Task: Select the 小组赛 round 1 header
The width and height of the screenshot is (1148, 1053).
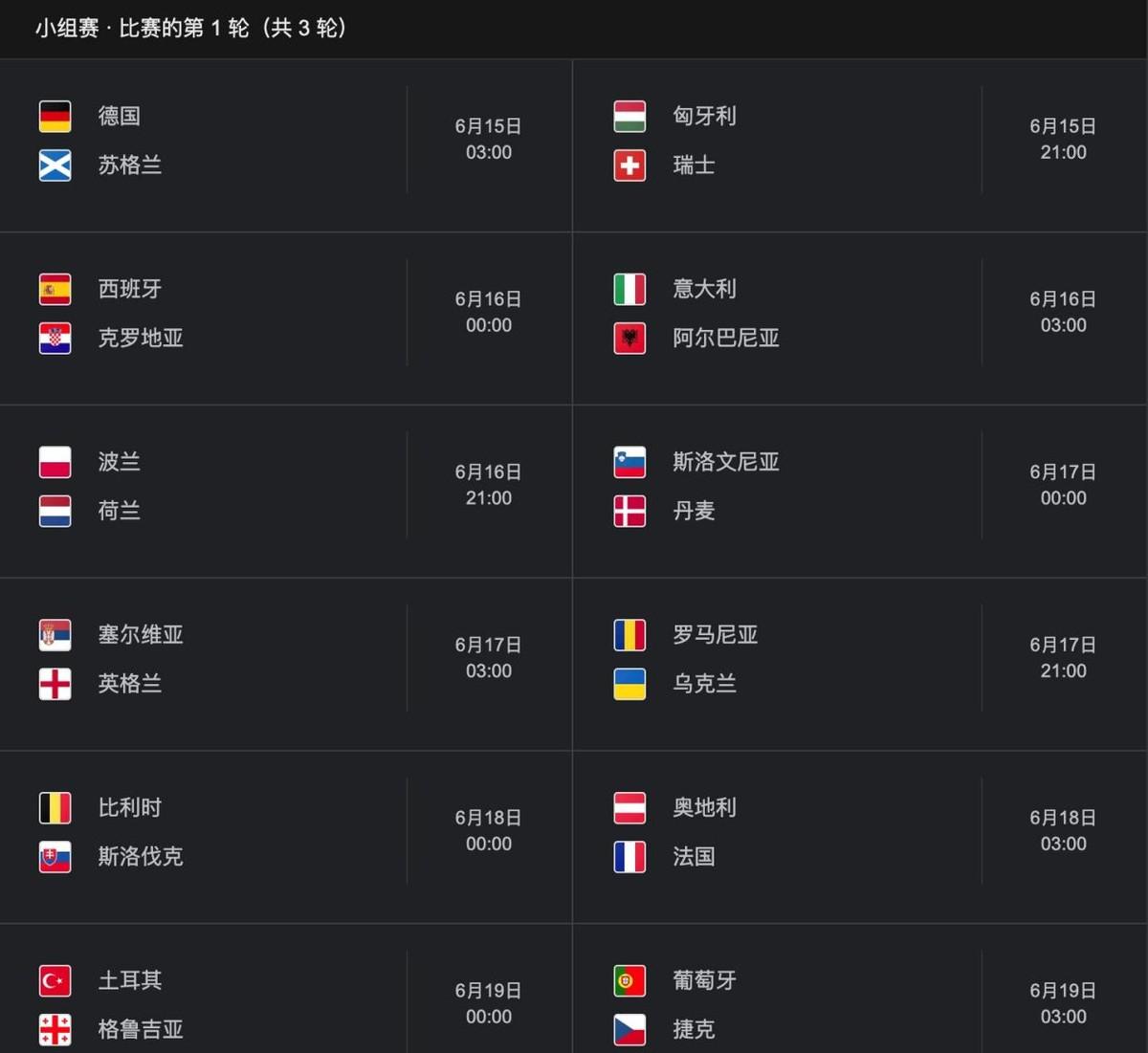Action: (191, 28)
